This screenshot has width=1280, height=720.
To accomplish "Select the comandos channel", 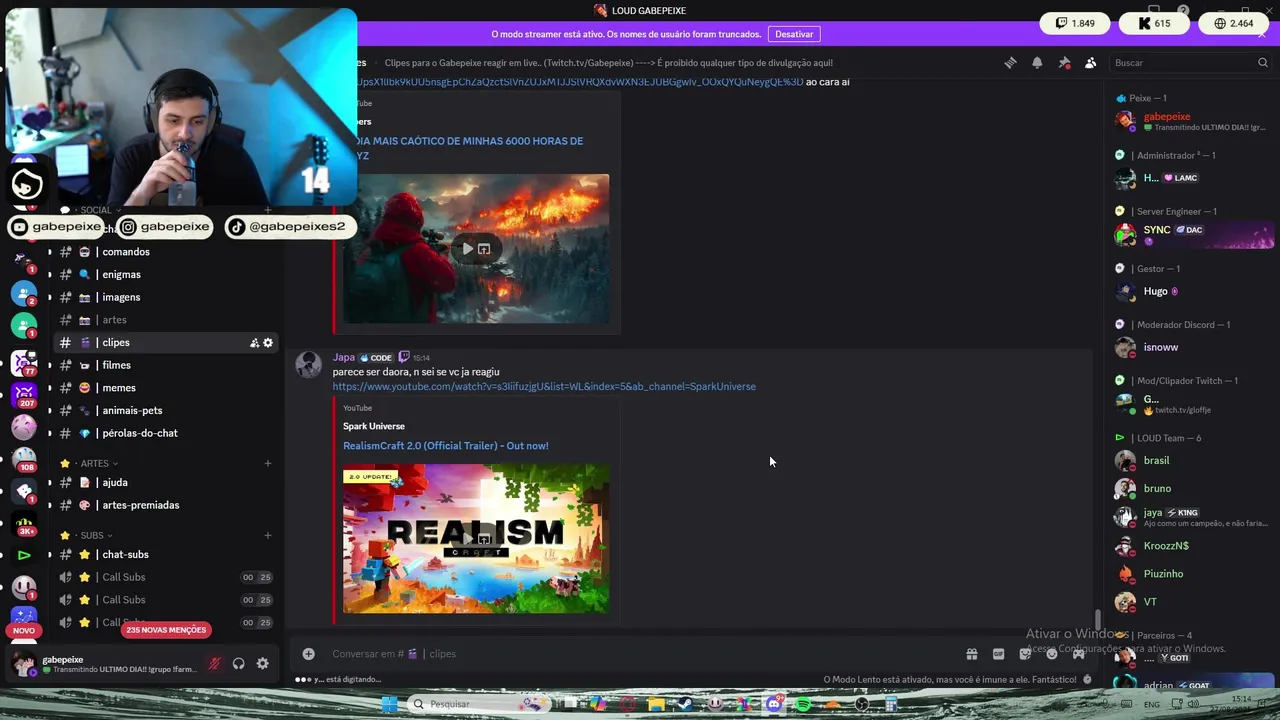I will click(x=164, y=252).
